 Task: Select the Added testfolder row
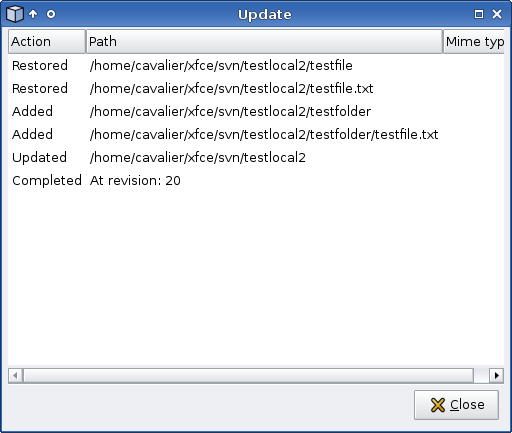[x=256, y=111]
